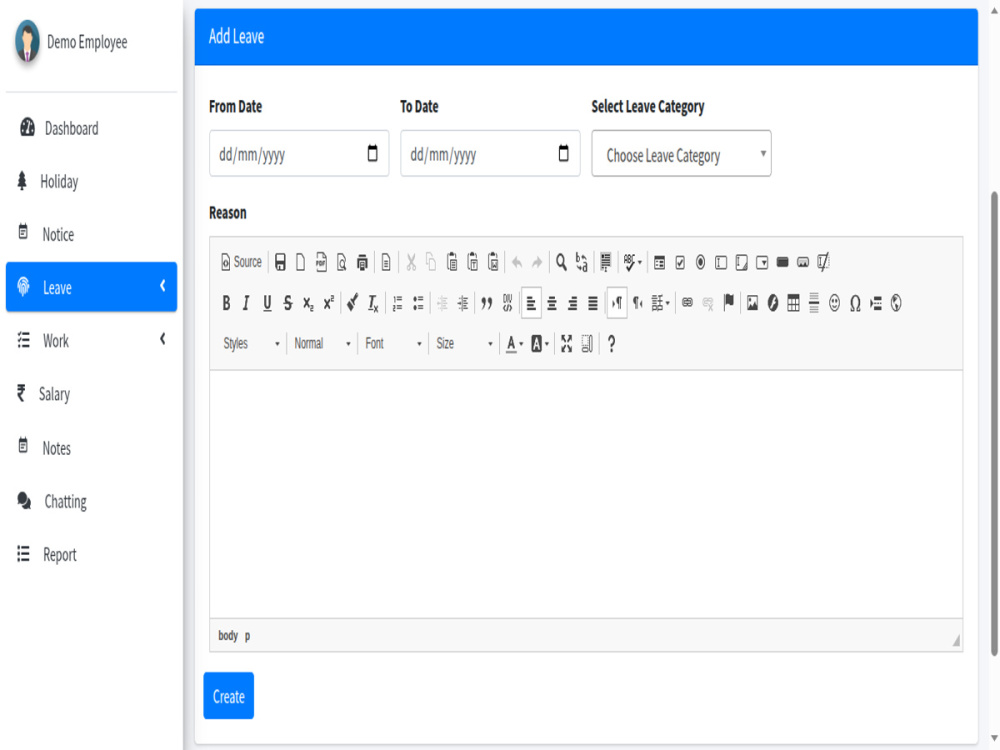The width and height of the screenshot is (1000, 750).
Task: Click the Replace icon
Action: pyautogui.click(x=581, y=262)
